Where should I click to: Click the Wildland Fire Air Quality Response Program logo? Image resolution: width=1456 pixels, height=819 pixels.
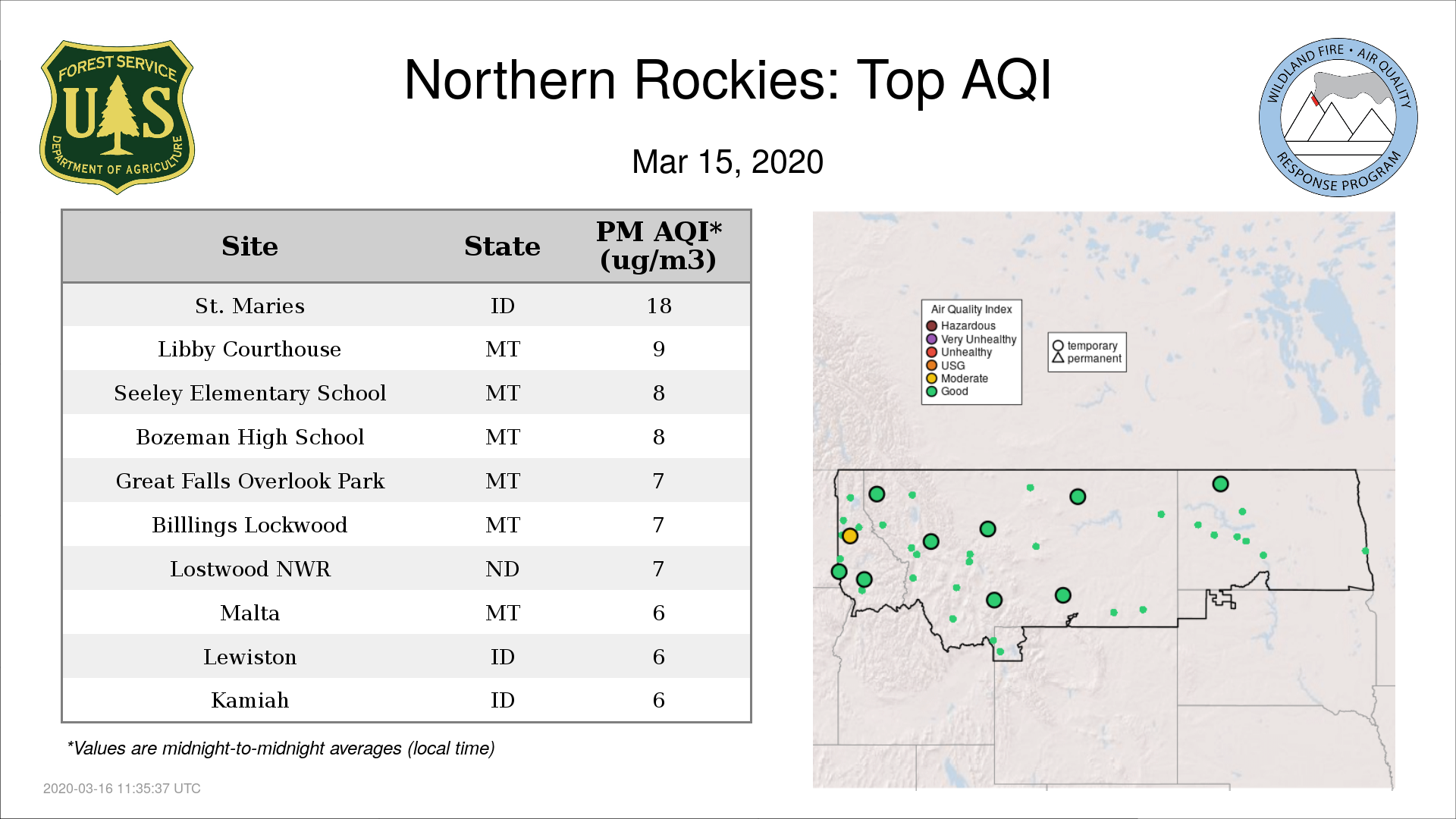[x=1338, y=118]
